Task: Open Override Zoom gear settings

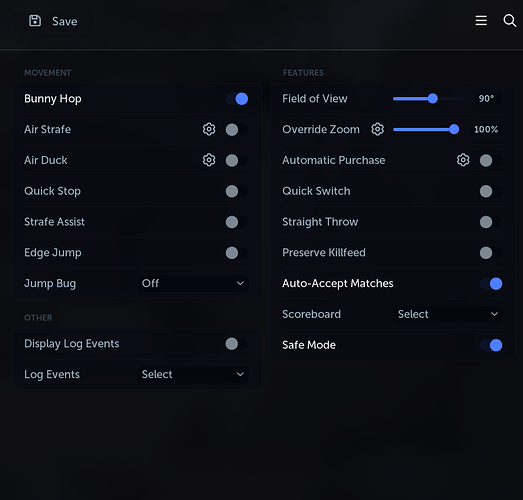Action: pos(378,129)
